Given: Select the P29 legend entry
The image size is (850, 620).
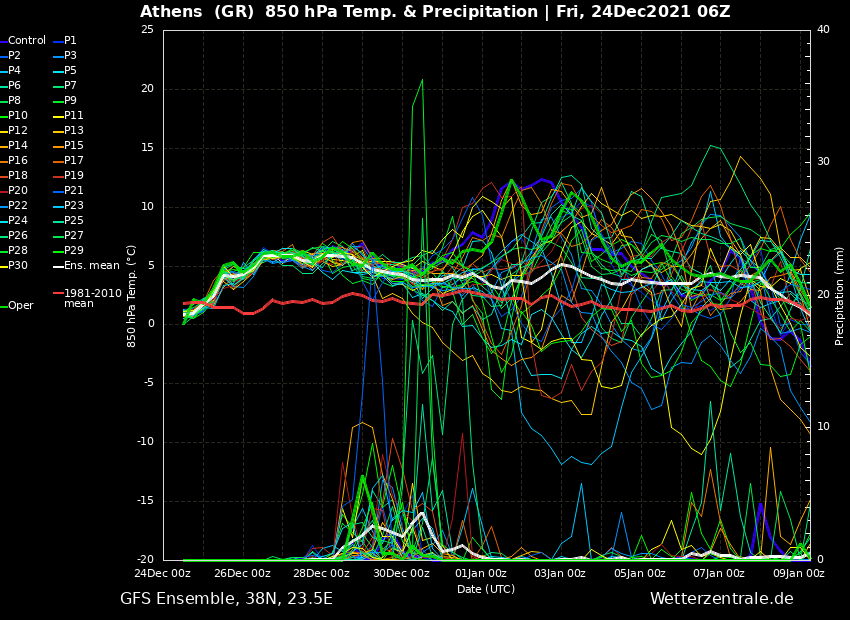Looking at the screenshot, I should [74, 251].
